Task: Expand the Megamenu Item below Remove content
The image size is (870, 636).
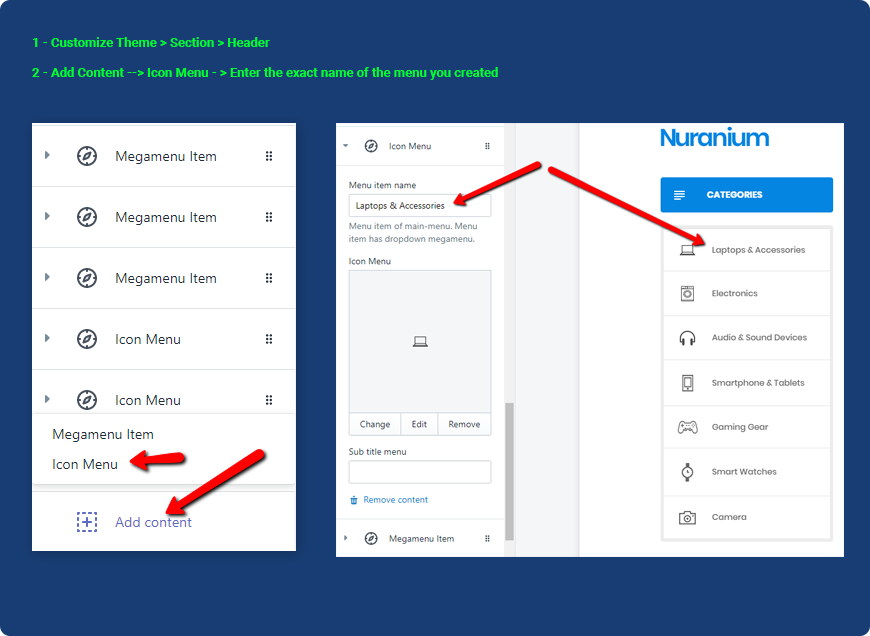Action: [346, 538]
